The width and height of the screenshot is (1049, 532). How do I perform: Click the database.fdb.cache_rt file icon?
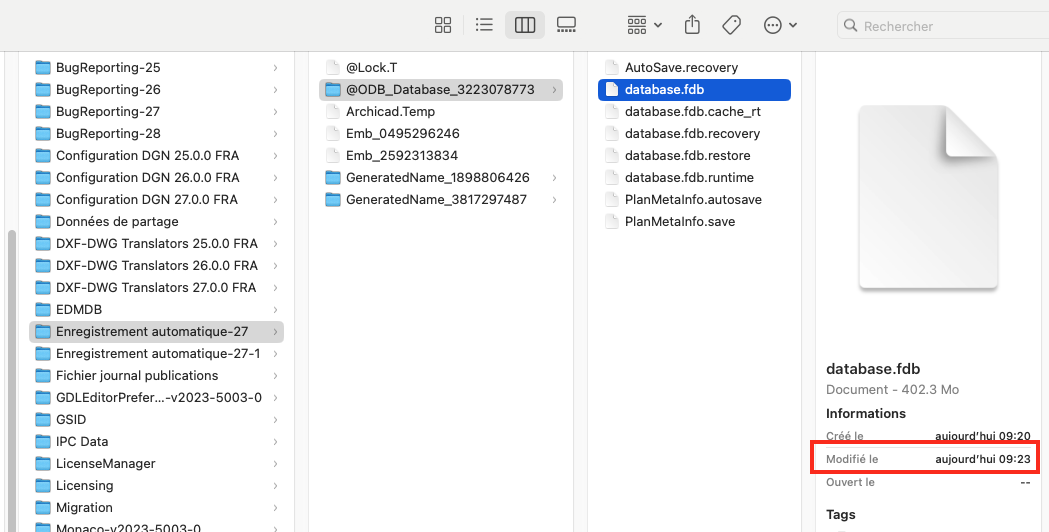pyautogui.click(x=611, y=112)
